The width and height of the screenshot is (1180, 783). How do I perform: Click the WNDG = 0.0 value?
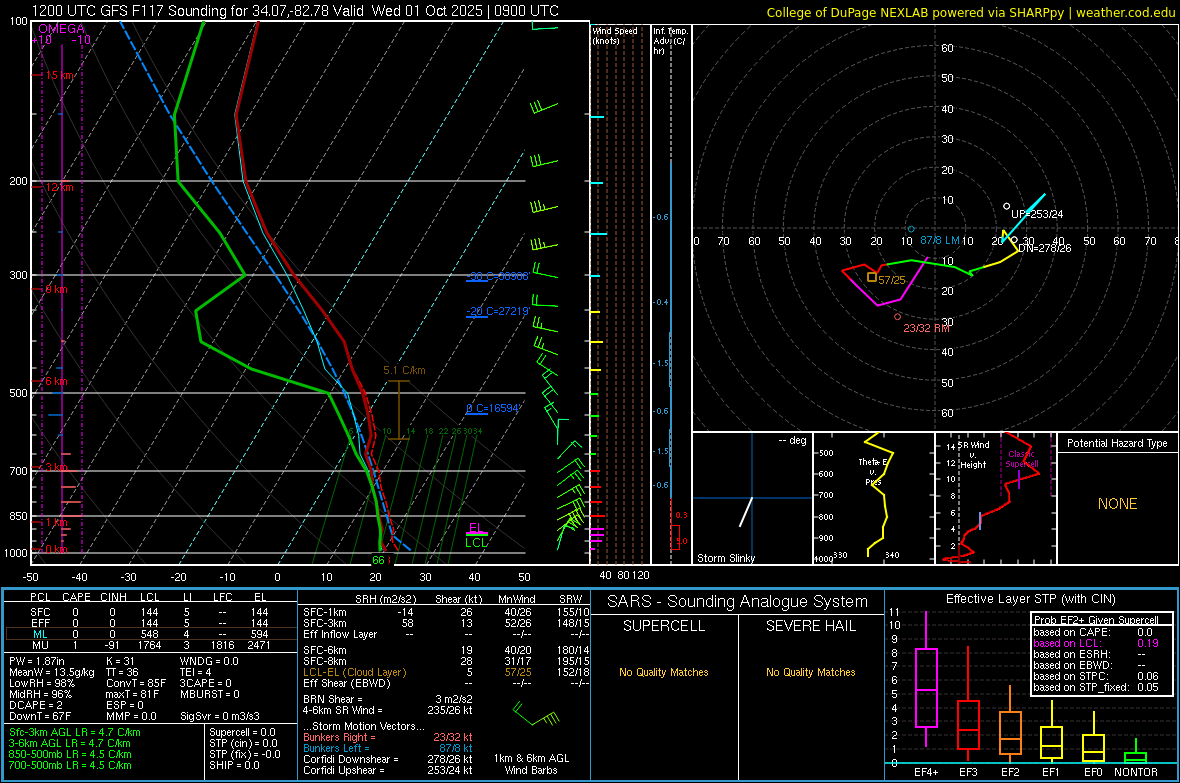click(x=209, y=661)
